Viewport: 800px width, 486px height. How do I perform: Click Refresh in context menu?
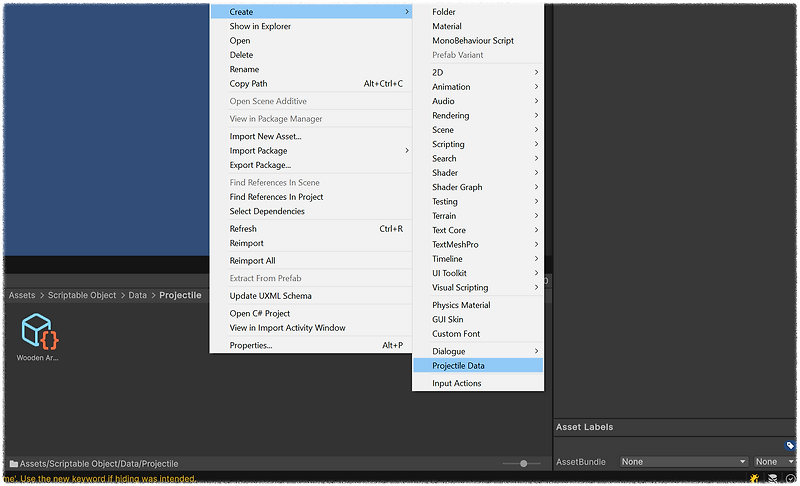pos(311,228)
